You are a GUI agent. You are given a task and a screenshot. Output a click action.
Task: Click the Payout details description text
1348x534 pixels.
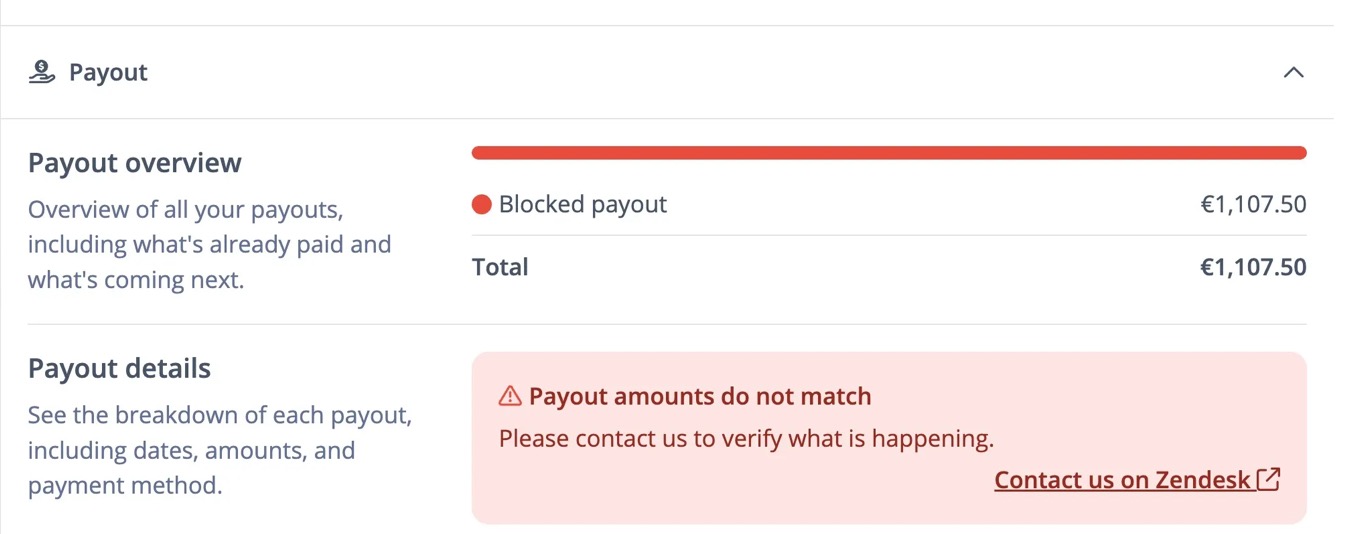(219, 450)
